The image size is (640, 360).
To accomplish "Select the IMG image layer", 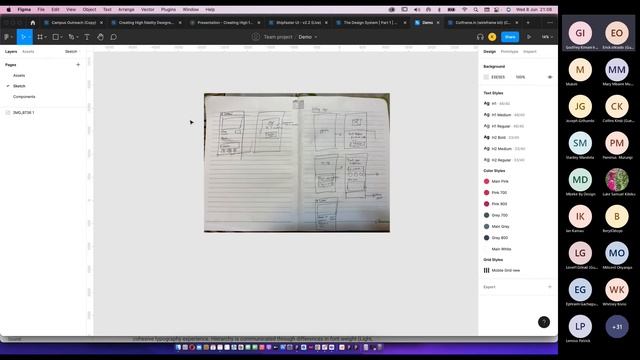I will 24,113.
